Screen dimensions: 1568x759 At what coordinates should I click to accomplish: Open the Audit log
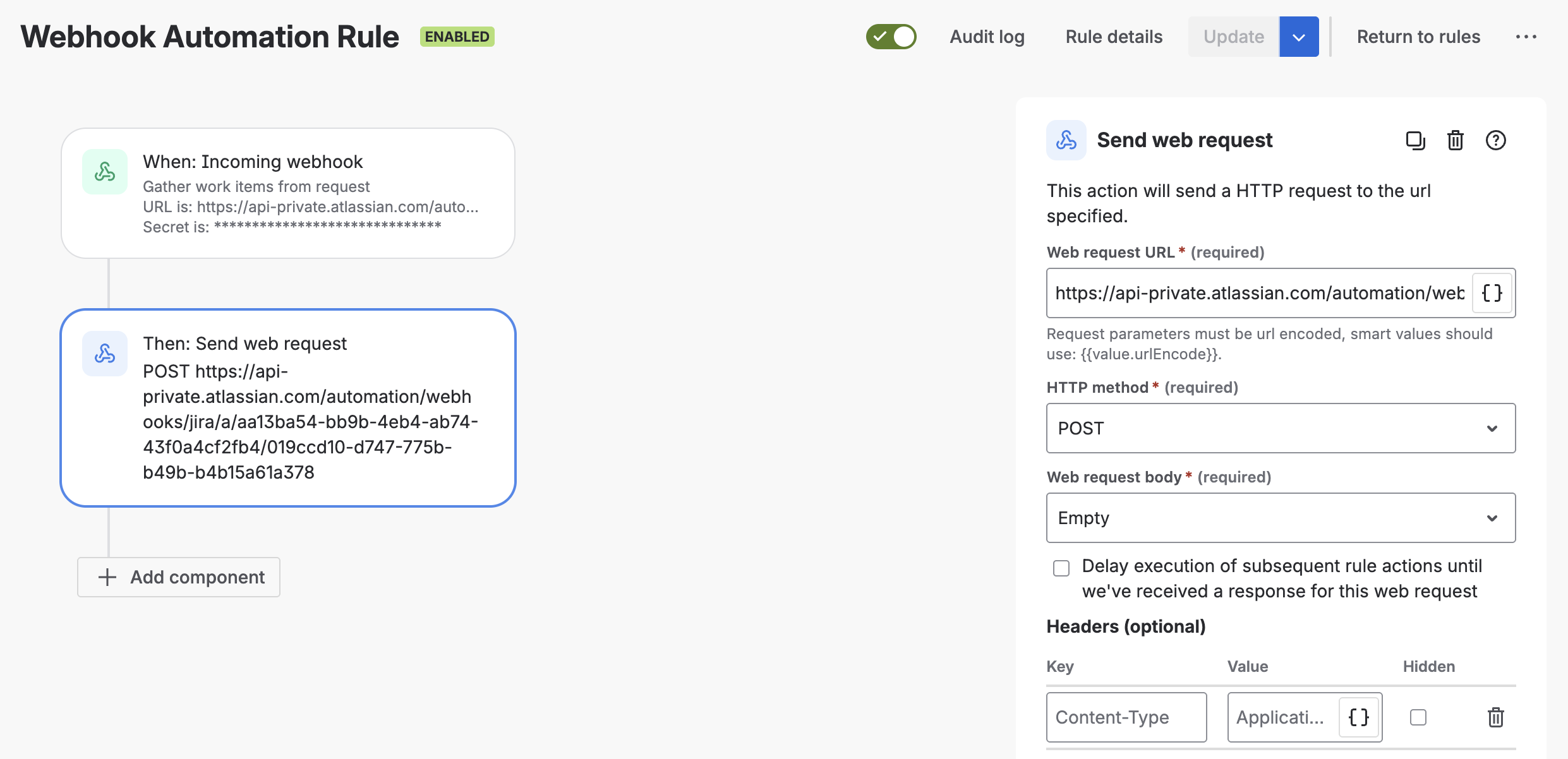pyautogui.click(x=987, y=37)
